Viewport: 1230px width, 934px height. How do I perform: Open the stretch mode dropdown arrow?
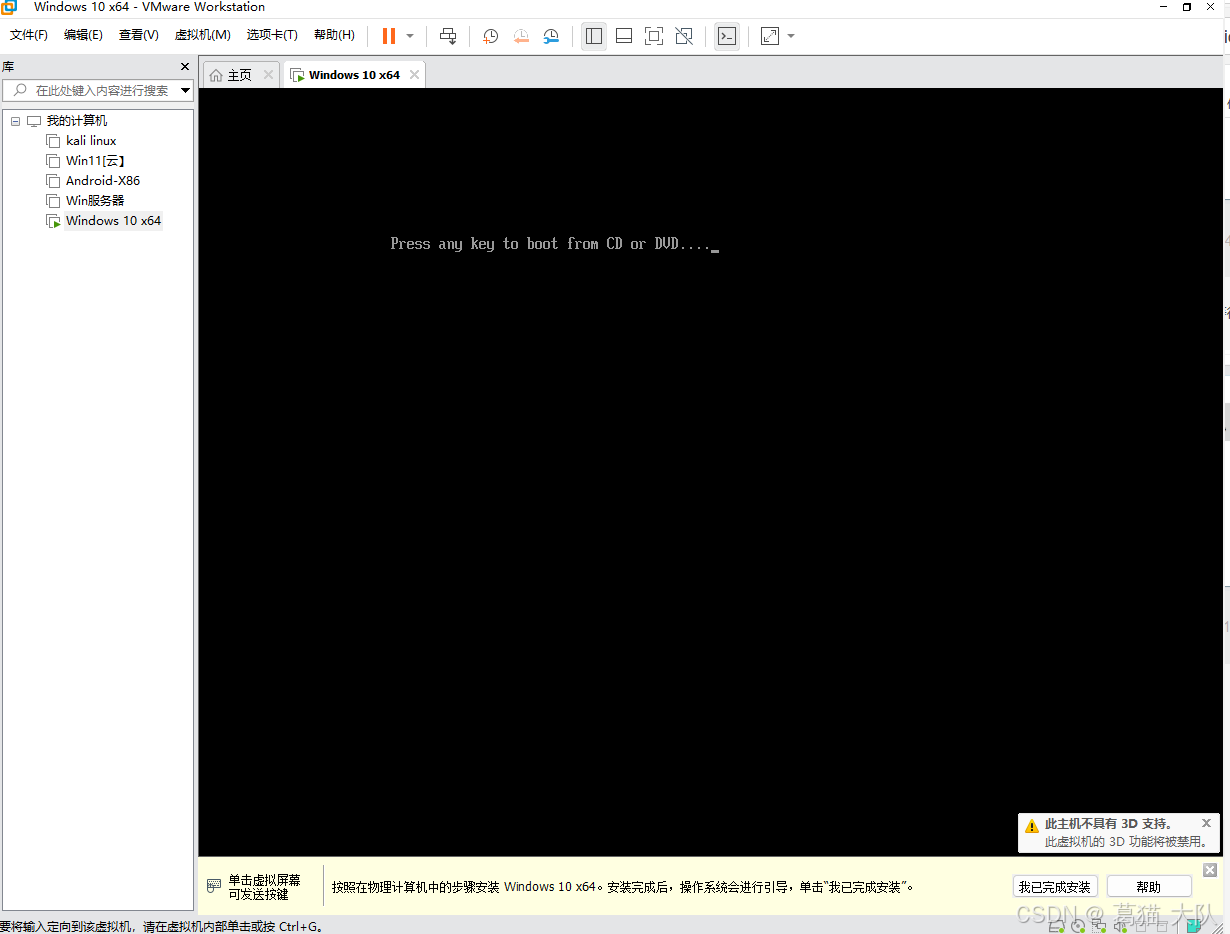[791, 36]
